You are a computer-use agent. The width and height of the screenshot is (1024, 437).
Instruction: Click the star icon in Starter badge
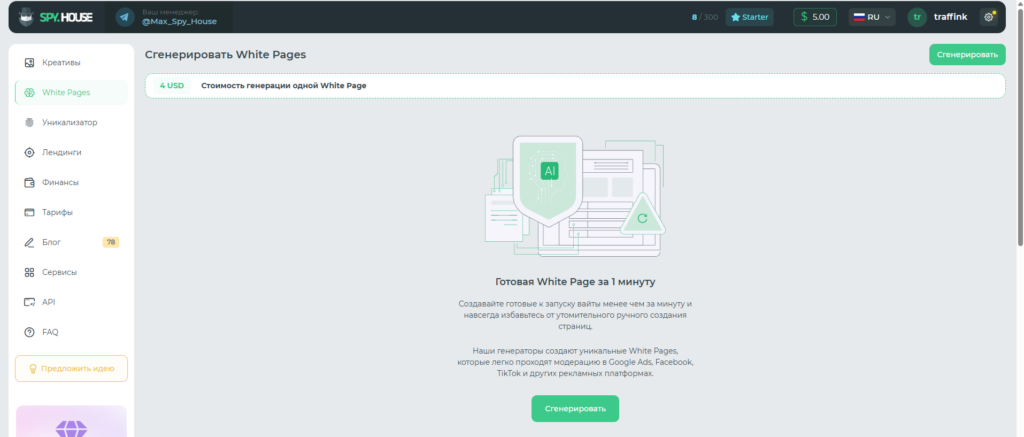pyautogui.click(x=735, y=17)
